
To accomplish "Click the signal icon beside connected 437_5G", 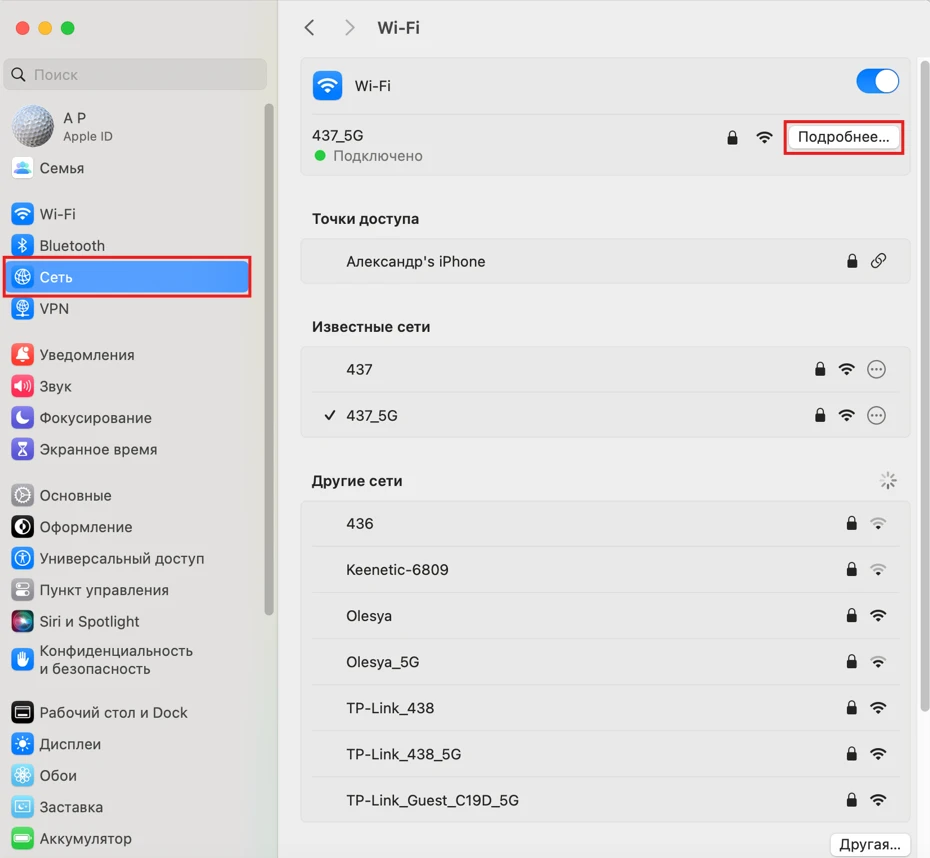I will click(765, 138).
